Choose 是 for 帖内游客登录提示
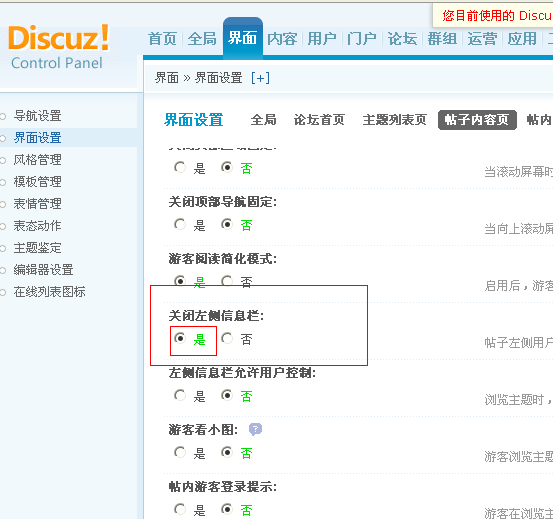553x519 pixels. pyautogui.click(x=180, y=509)
